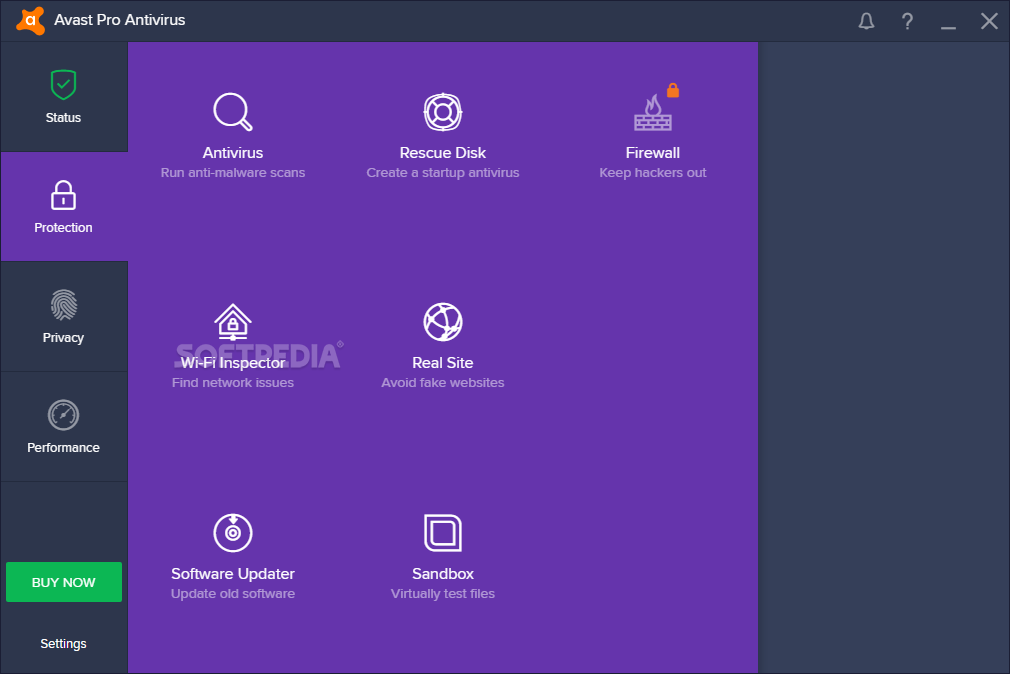Click the 'Avast Pro Antivirus' window title

click(120, 20)
